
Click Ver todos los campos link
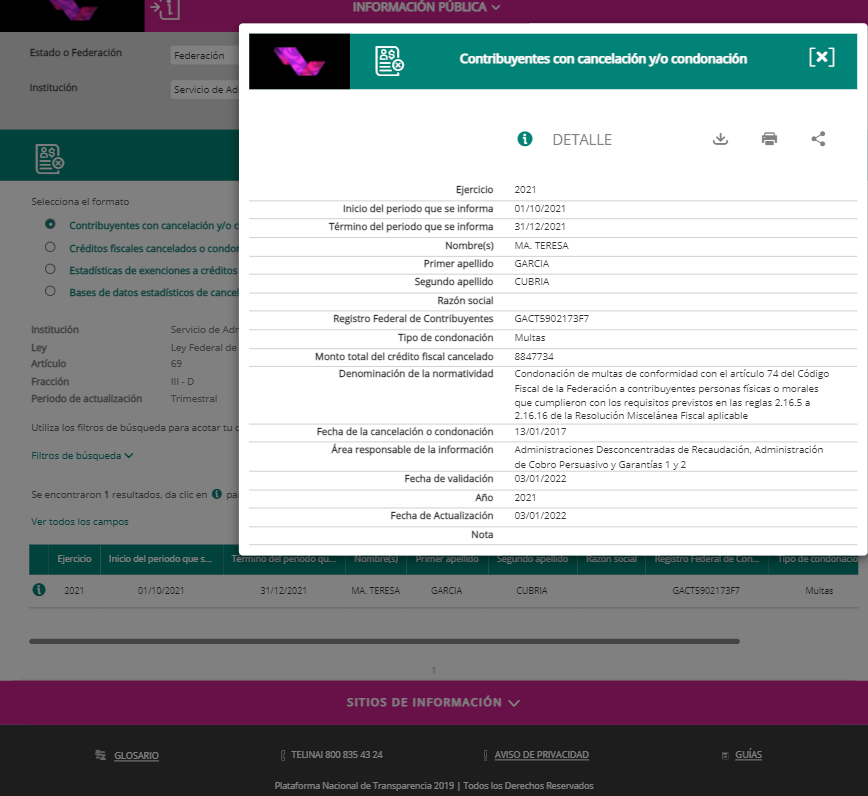[80, 521]
